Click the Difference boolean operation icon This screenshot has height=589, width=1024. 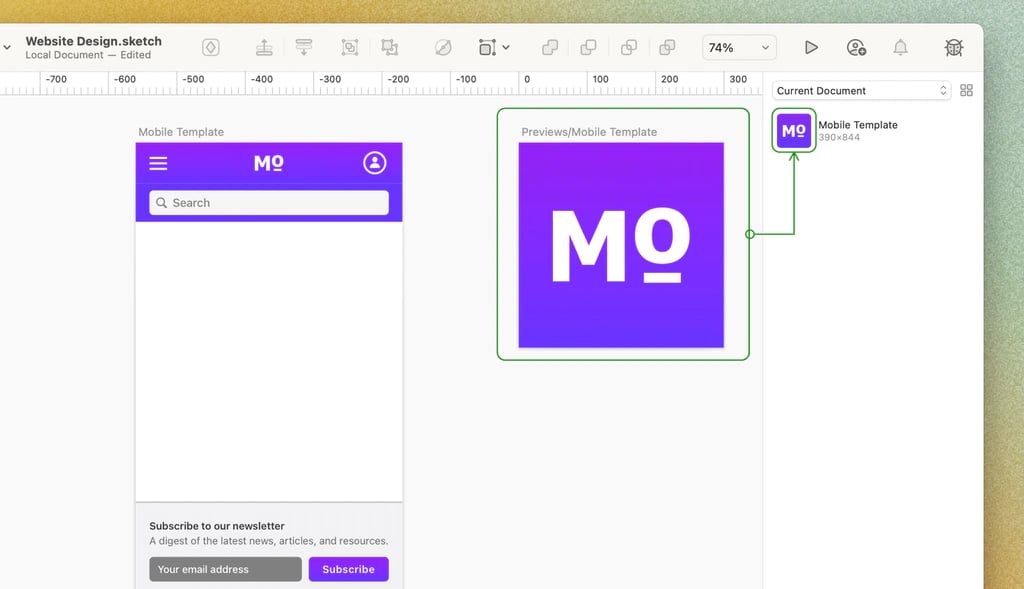coord(667,48)
